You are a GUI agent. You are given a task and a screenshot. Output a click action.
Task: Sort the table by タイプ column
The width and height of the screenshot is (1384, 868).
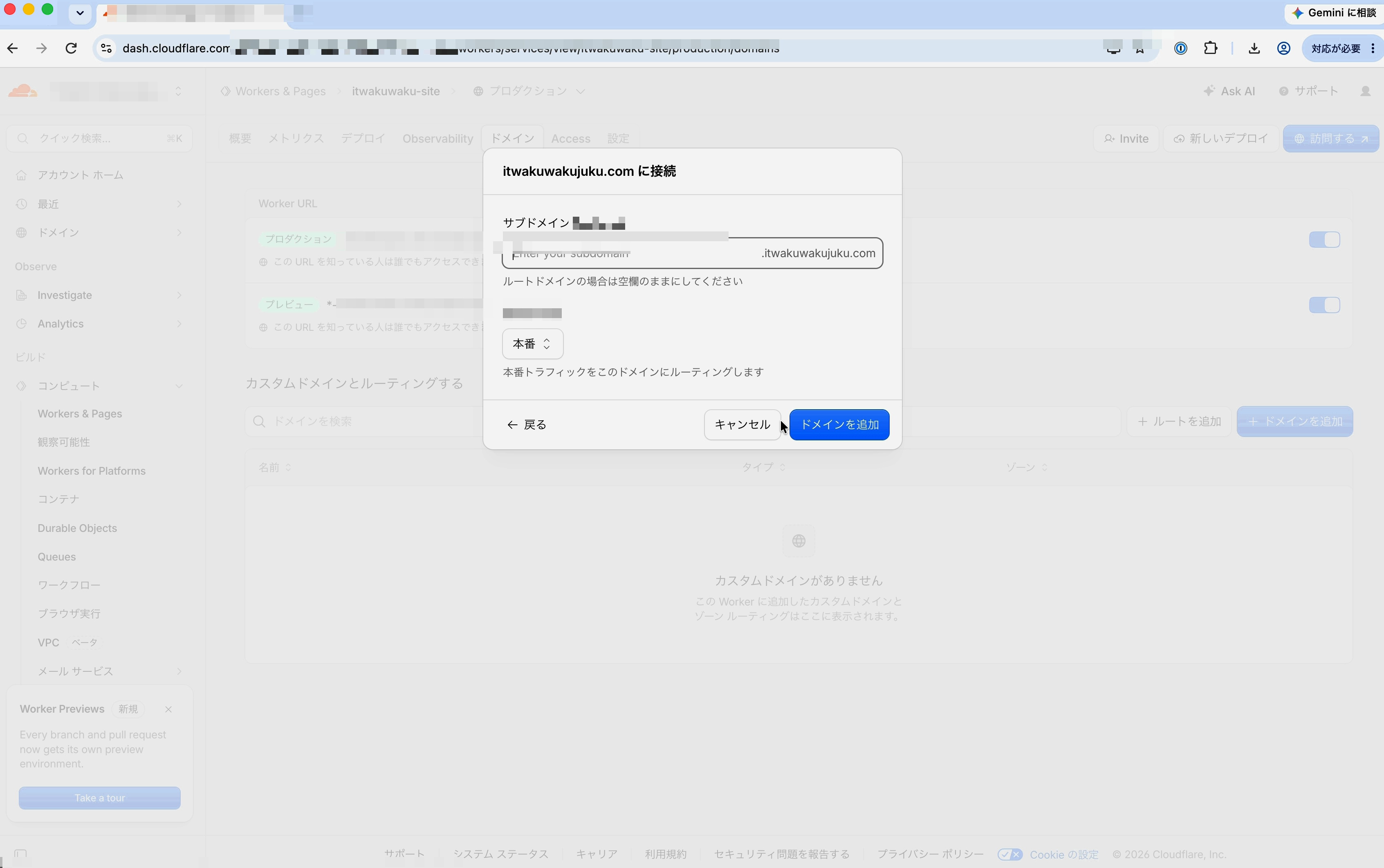763,468
